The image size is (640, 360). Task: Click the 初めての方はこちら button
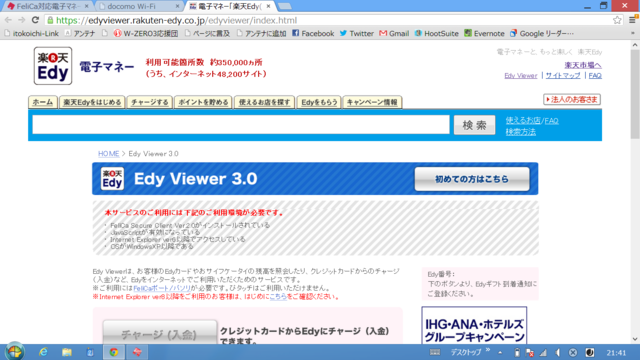click(x=472, y=179)
